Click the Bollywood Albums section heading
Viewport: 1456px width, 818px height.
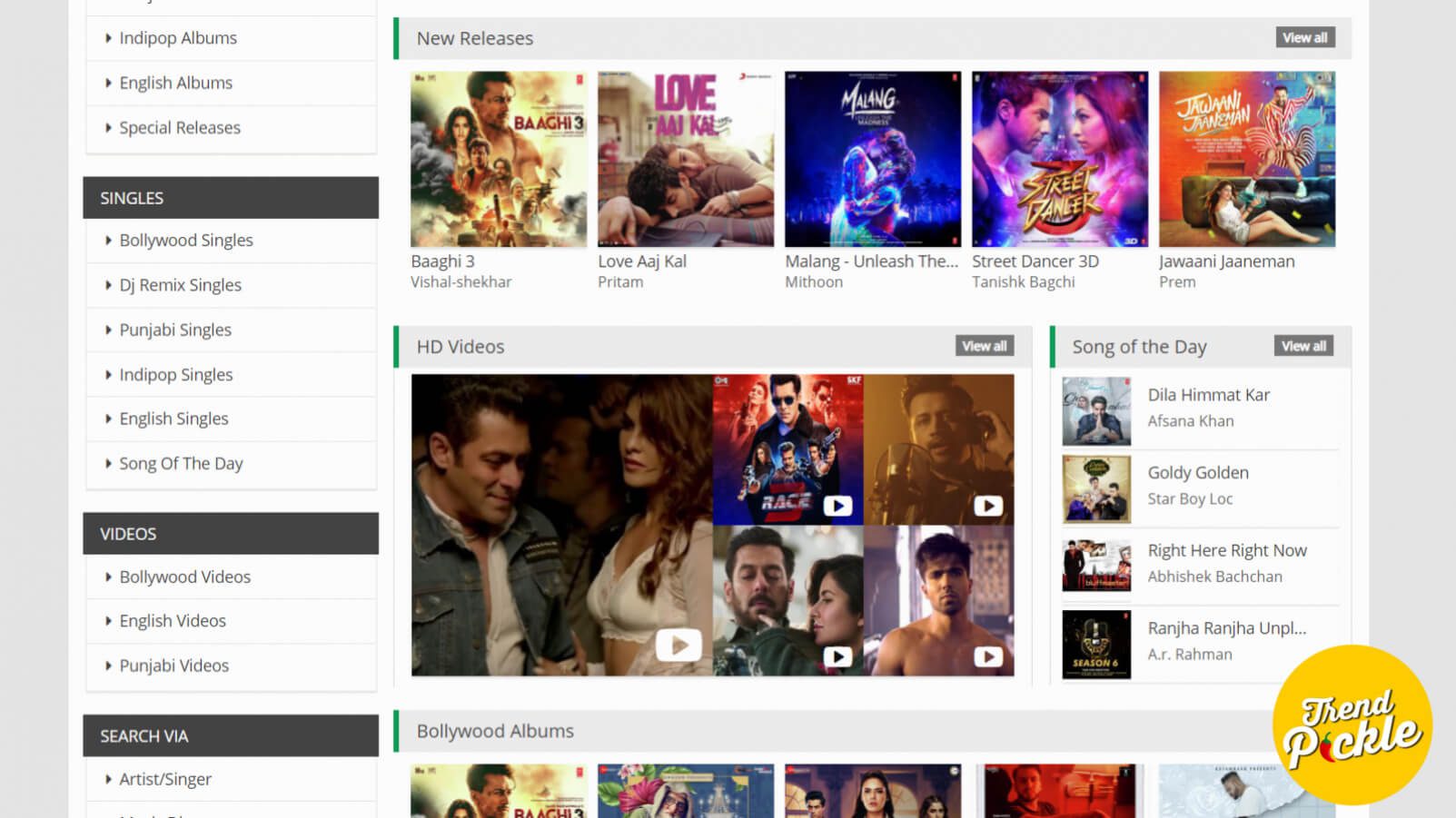point(495,731)
